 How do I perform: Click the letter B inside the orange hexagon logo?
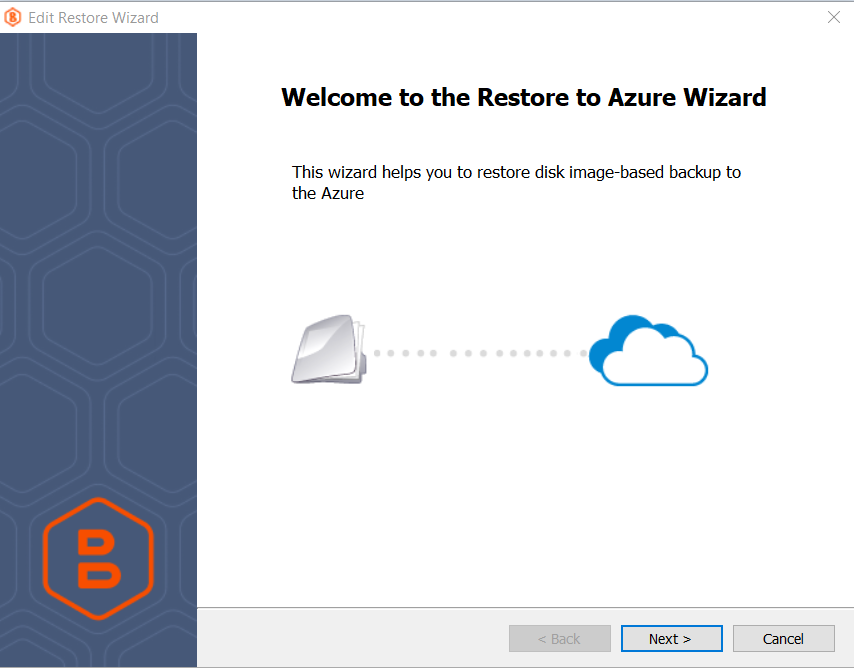(x=98, y=558)
